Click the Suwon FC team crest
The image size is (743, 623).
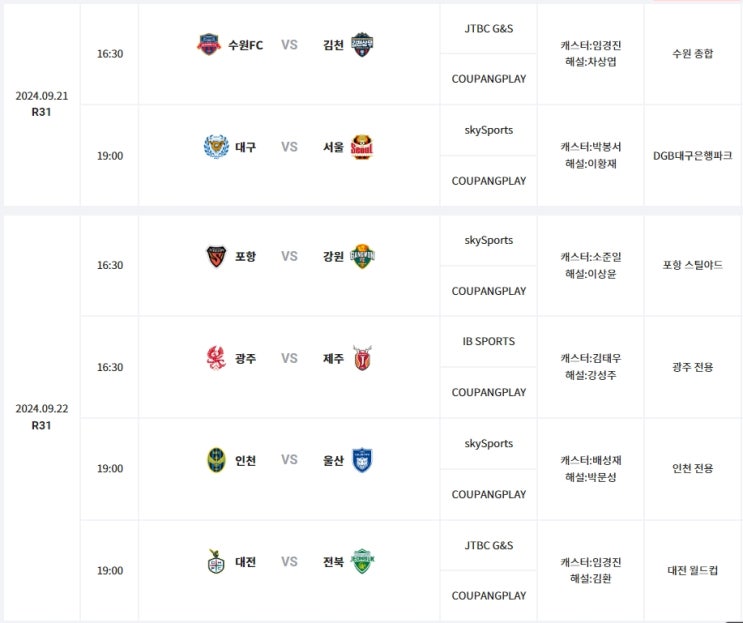pyautogui.click(x=208, y=45)
